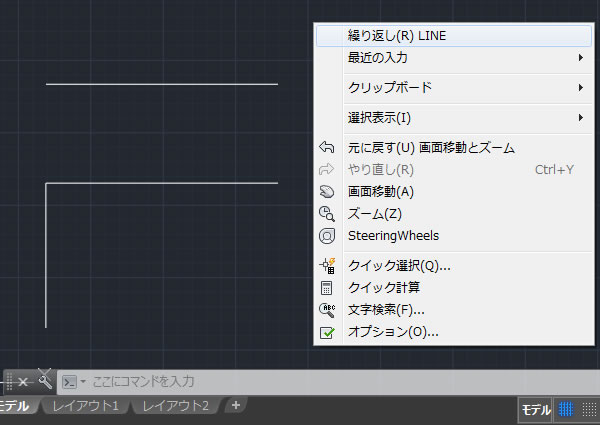
Task: Expand arrow beside クリップボード
Action: click(x=580, y=88)
